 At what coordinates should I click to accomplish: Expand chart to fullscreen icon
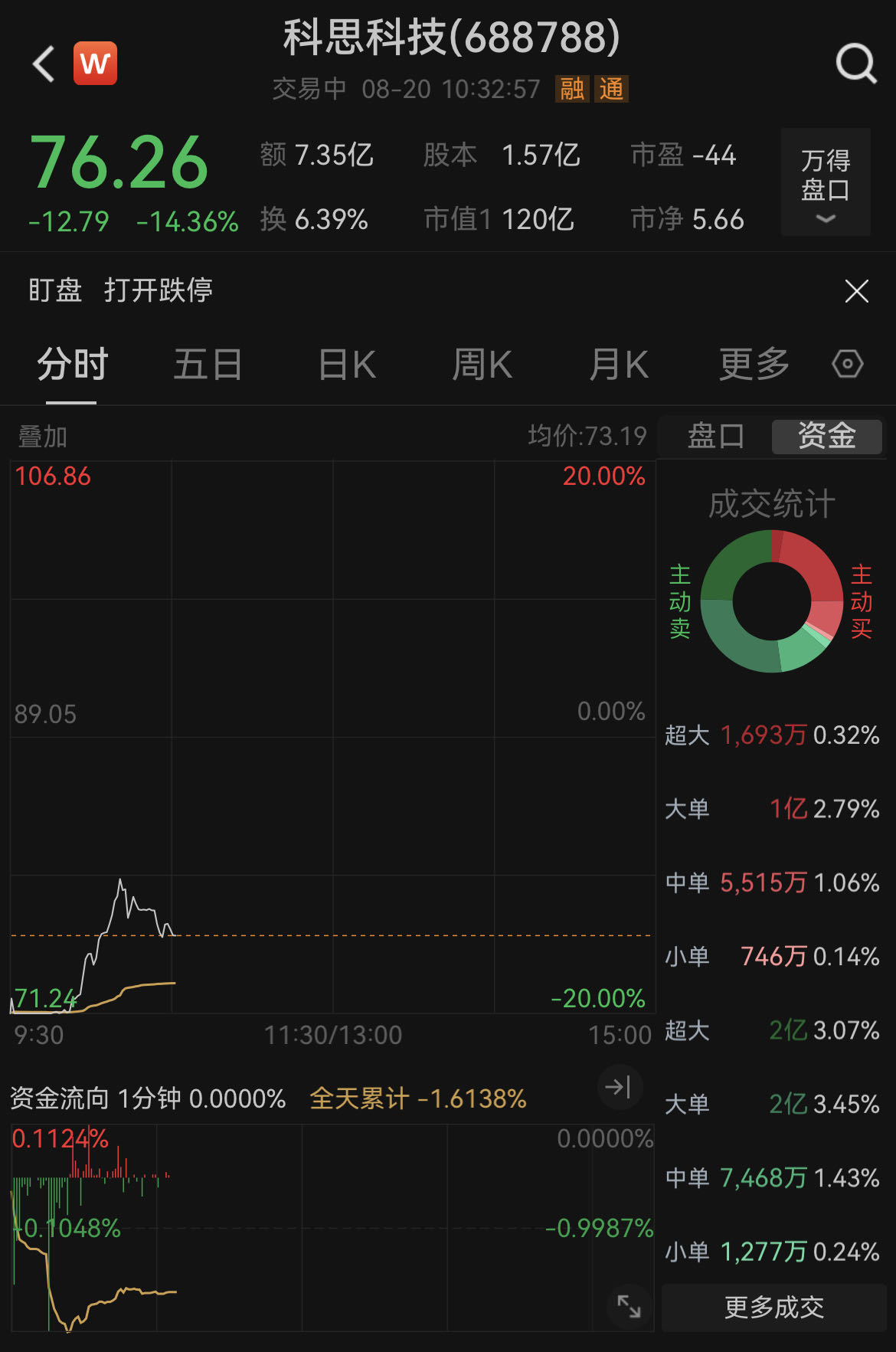coord(629,1306)
